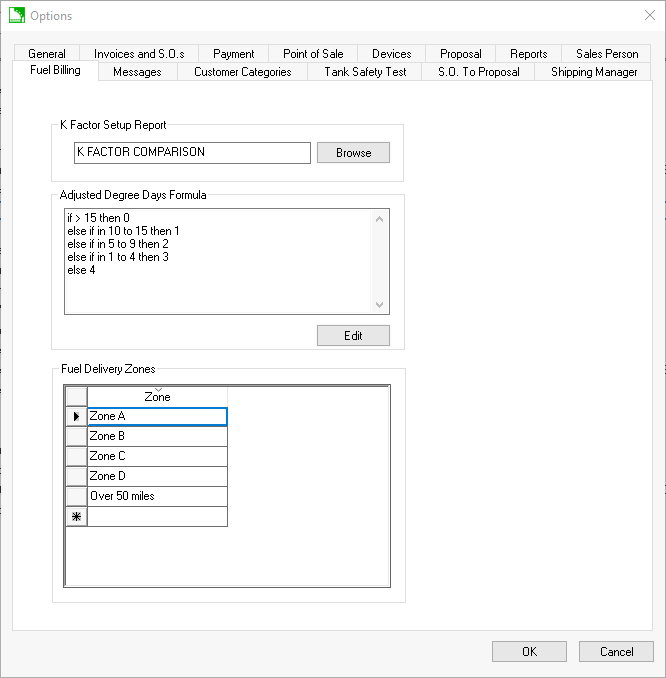
Task: Click the Options window app icon
Action: (16, 16)
